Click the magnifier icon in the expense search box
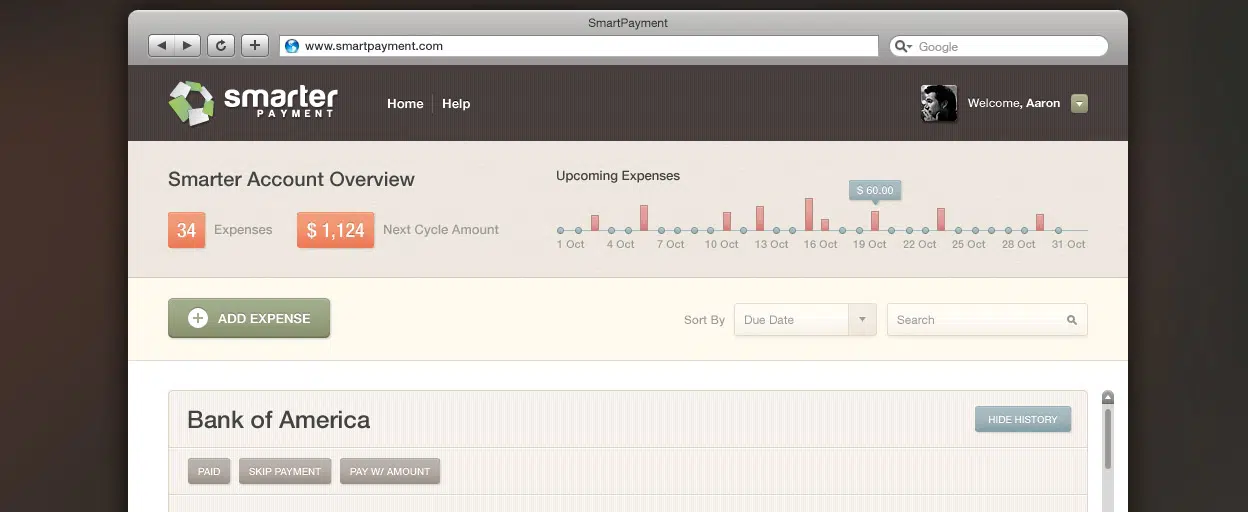Screen dimensions: 1248x512 (1071, 320)
